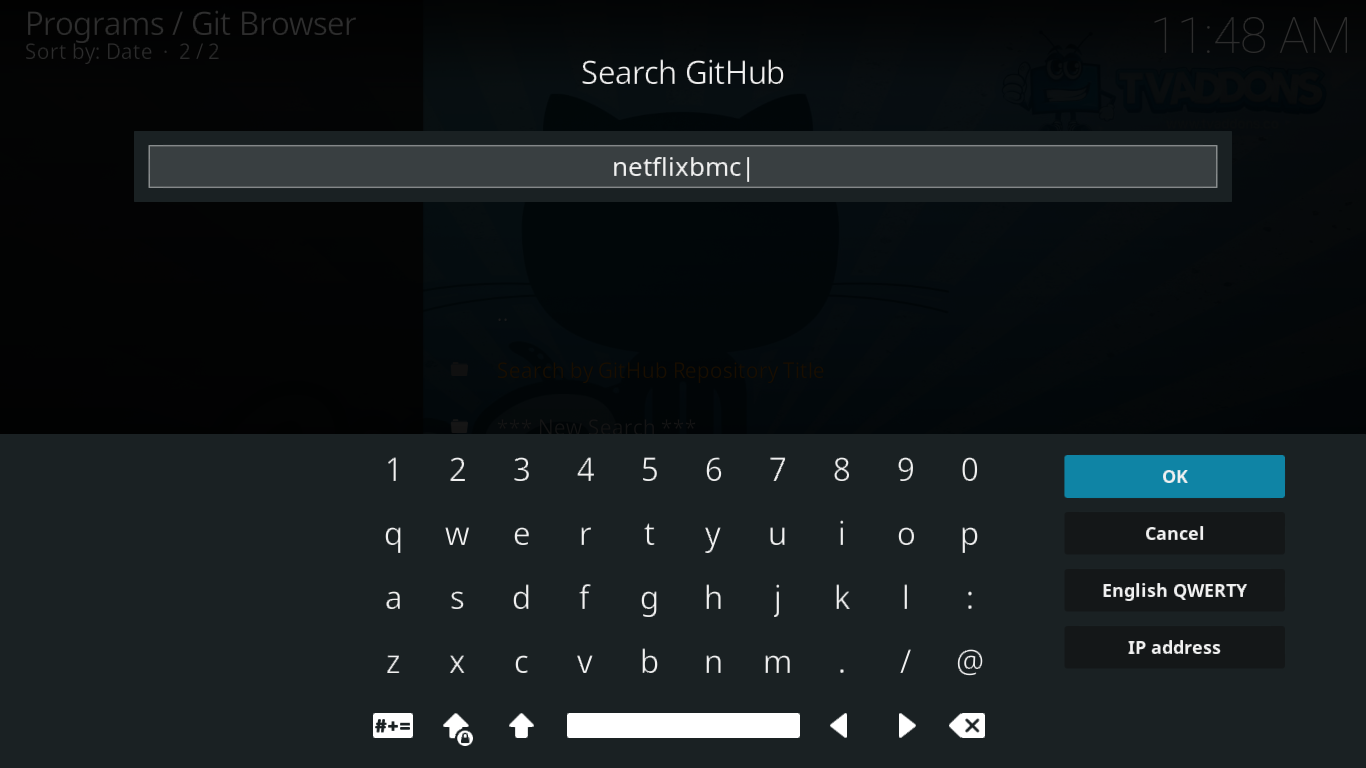Dismiss keyboard with Cancel button
Image resolution: width=1366 pixels, height=768 pixels.
pos(1174,533)
